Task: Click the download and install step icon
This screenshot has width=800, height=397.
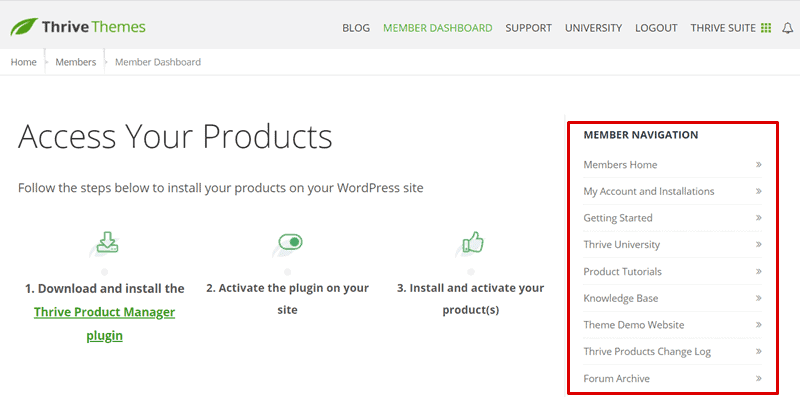Action: click(107, 242)
